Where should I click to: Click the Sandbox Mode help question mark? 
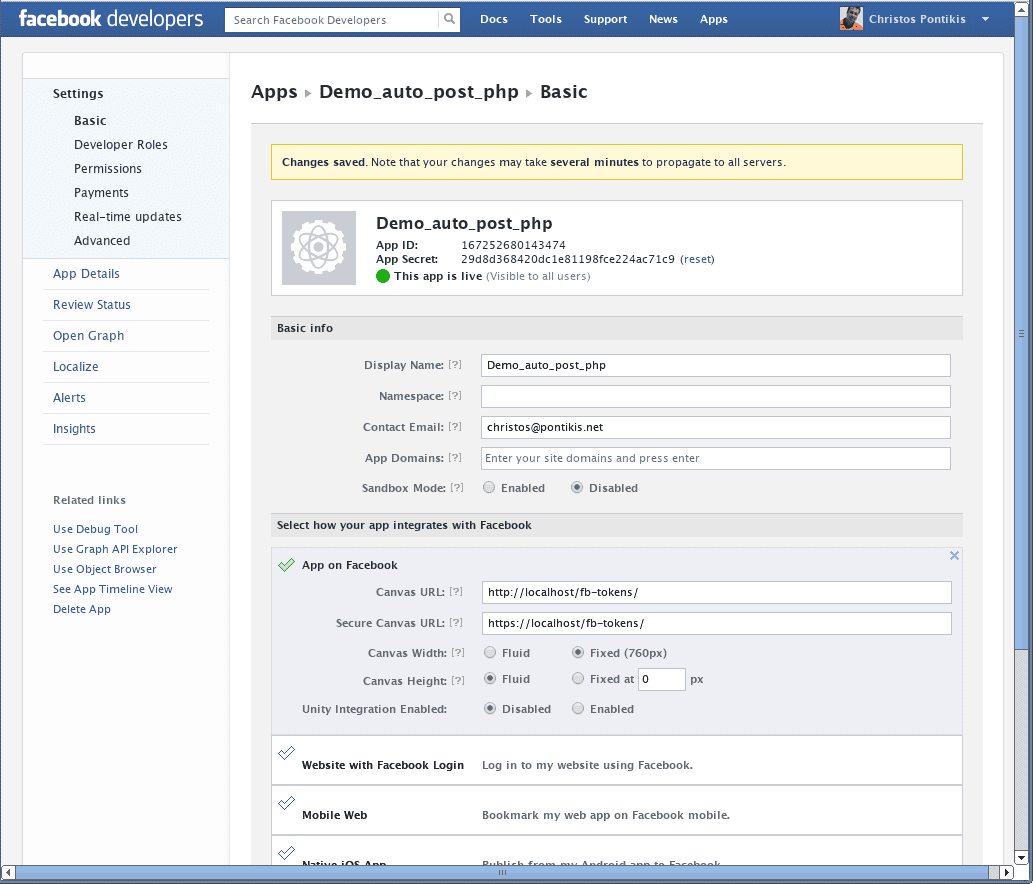[x=457, y=487]
